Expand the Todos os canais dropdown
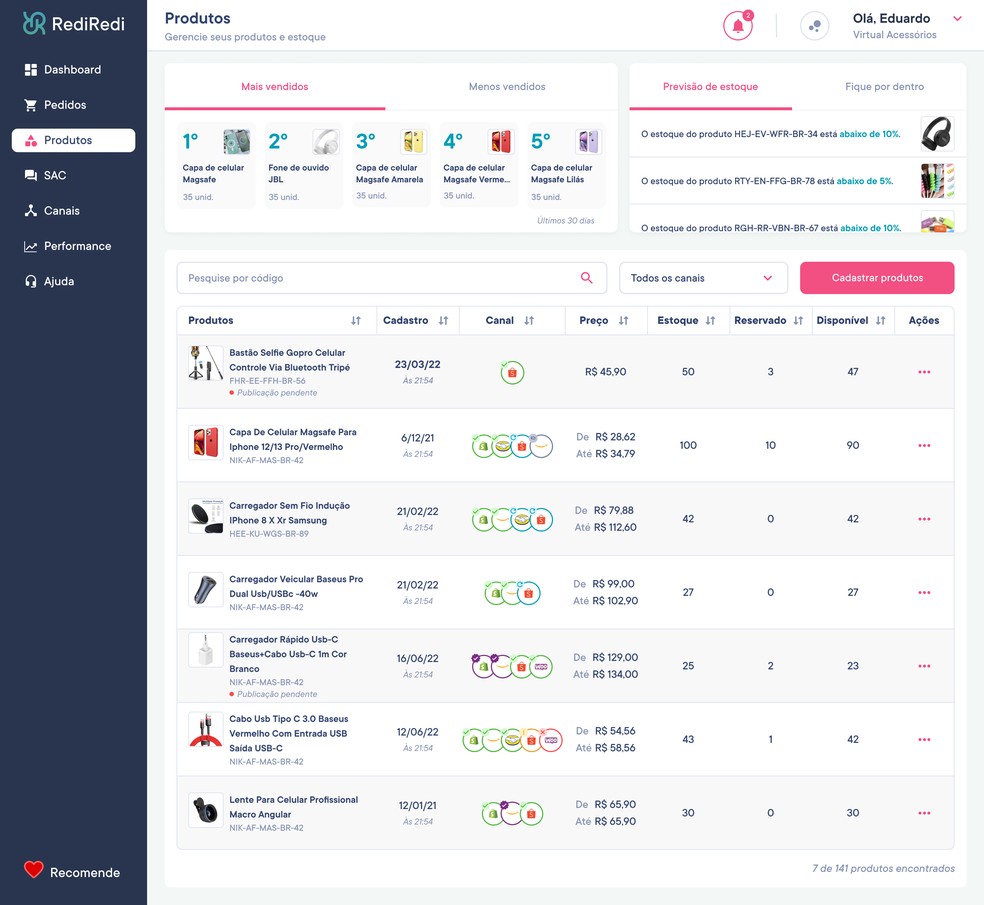Viewport: 984px width, 905px height. pos(703,278)
